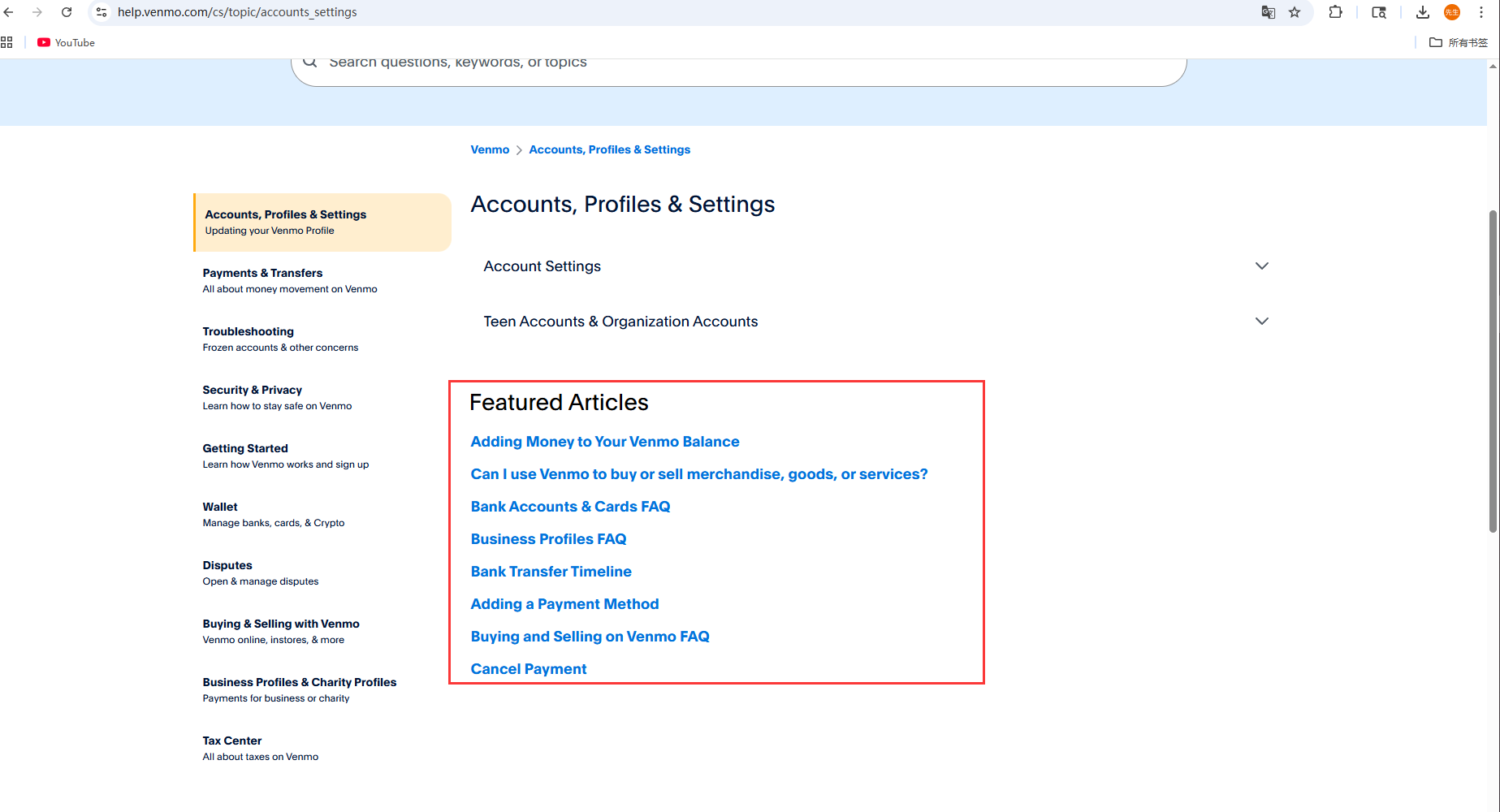Image resolution: width=1500 pixels, height=812 pixels.
Task: Expand the Account Settings section
Action: click(x=1261, y=266)
